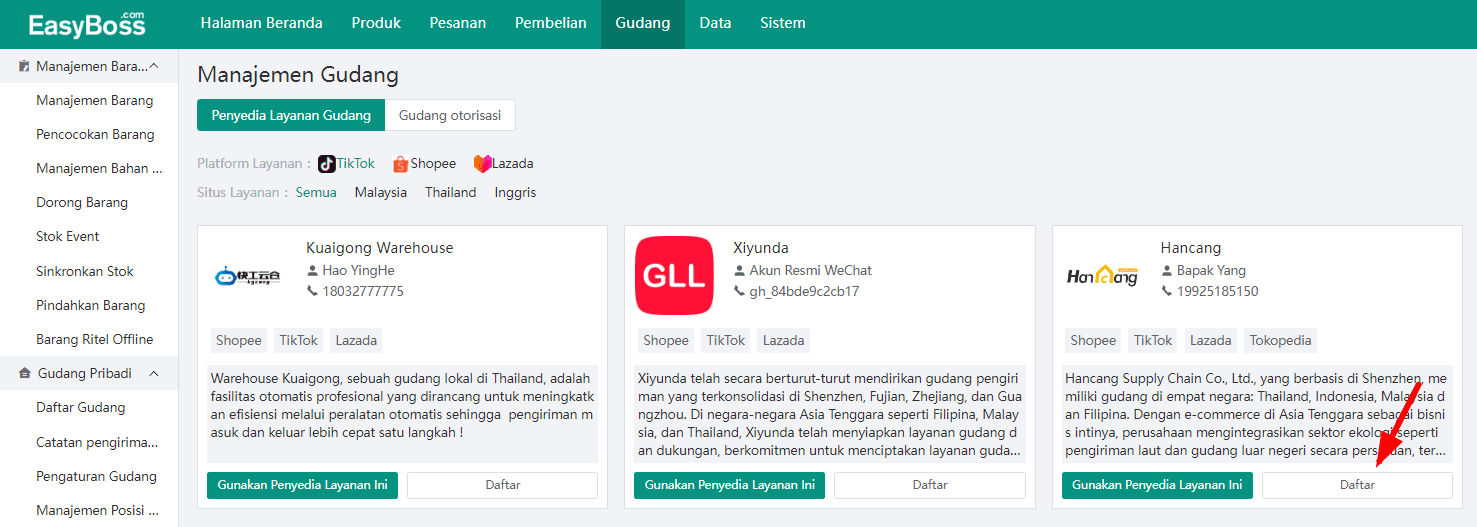Open the Data menu
This screenshot has height=527, width=1477.
(x=715, y=23)
